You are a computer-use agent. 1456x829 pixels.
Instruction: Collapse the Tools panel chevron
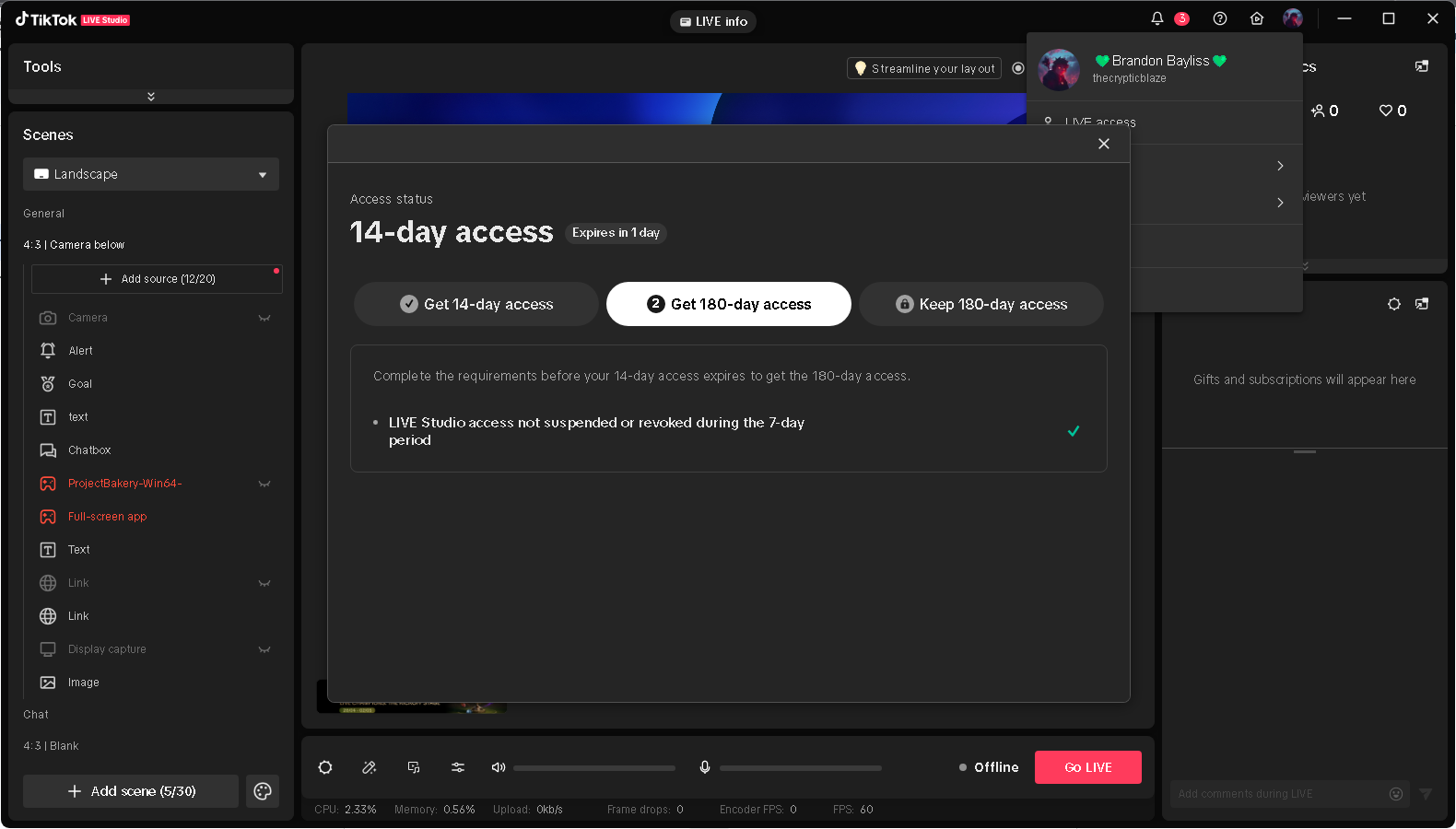point(151,97)
